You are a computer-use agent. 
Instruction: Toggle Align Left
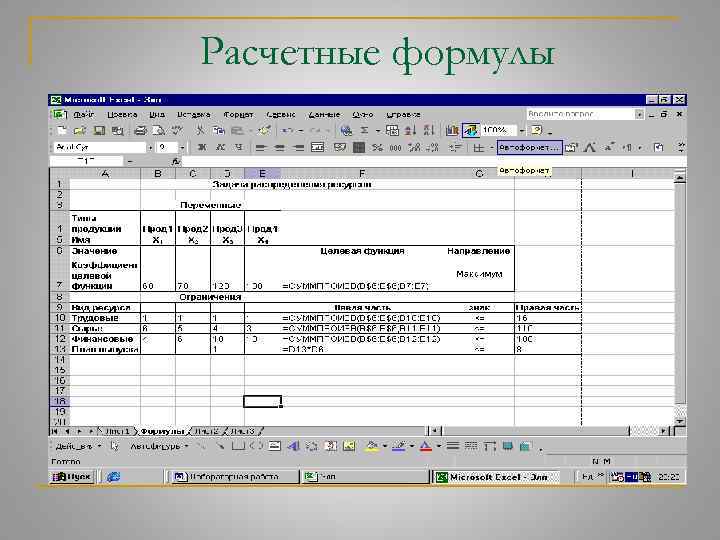tap(261, 147)
